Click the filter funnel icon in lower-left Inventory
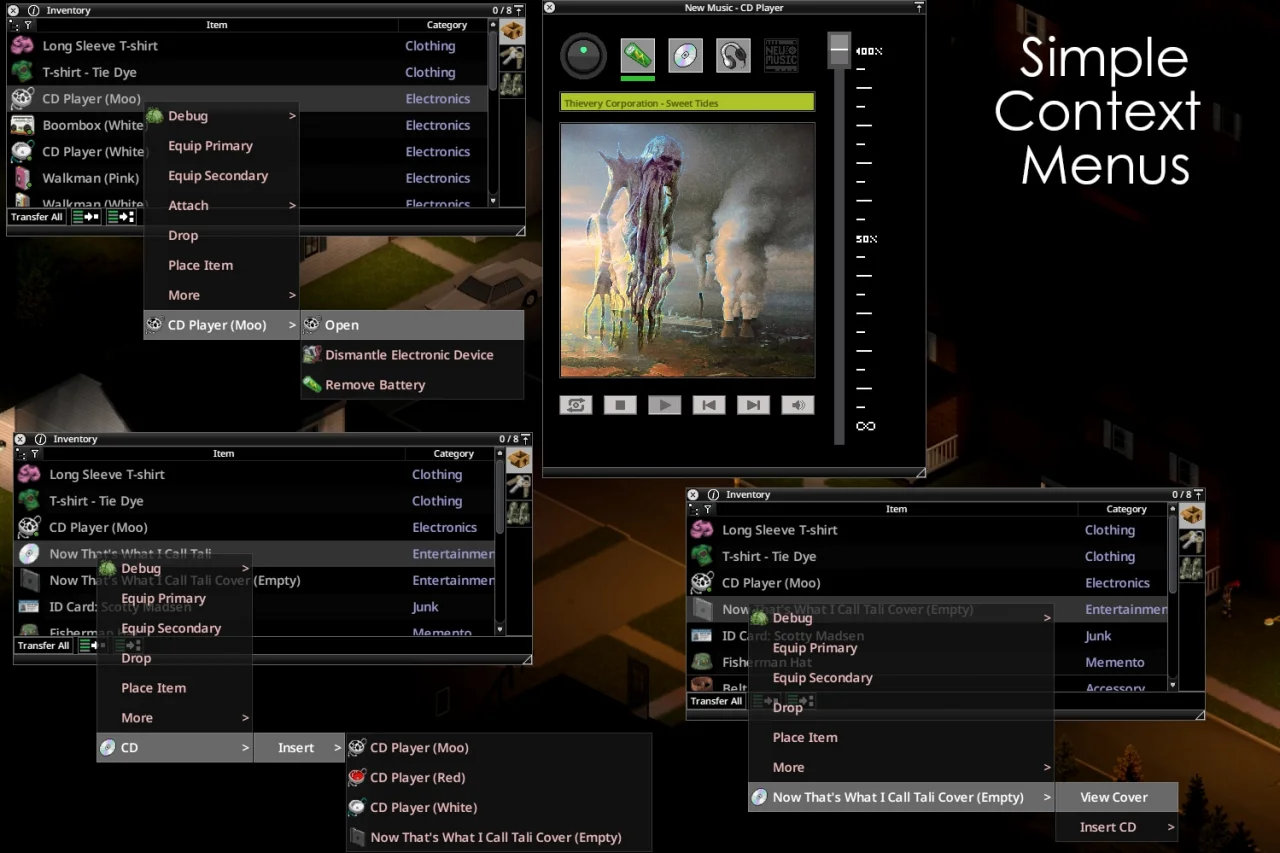 tap(35, 454)
